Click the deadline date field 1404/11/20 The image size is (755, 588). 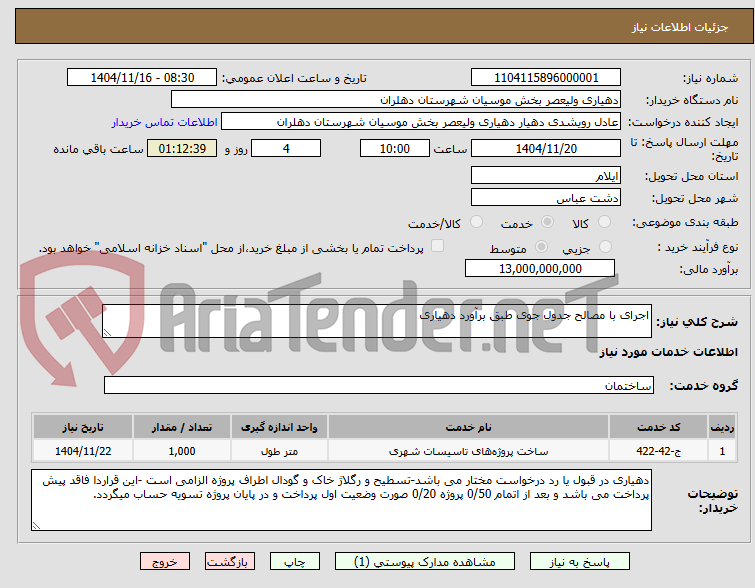[x=546, y=148]
